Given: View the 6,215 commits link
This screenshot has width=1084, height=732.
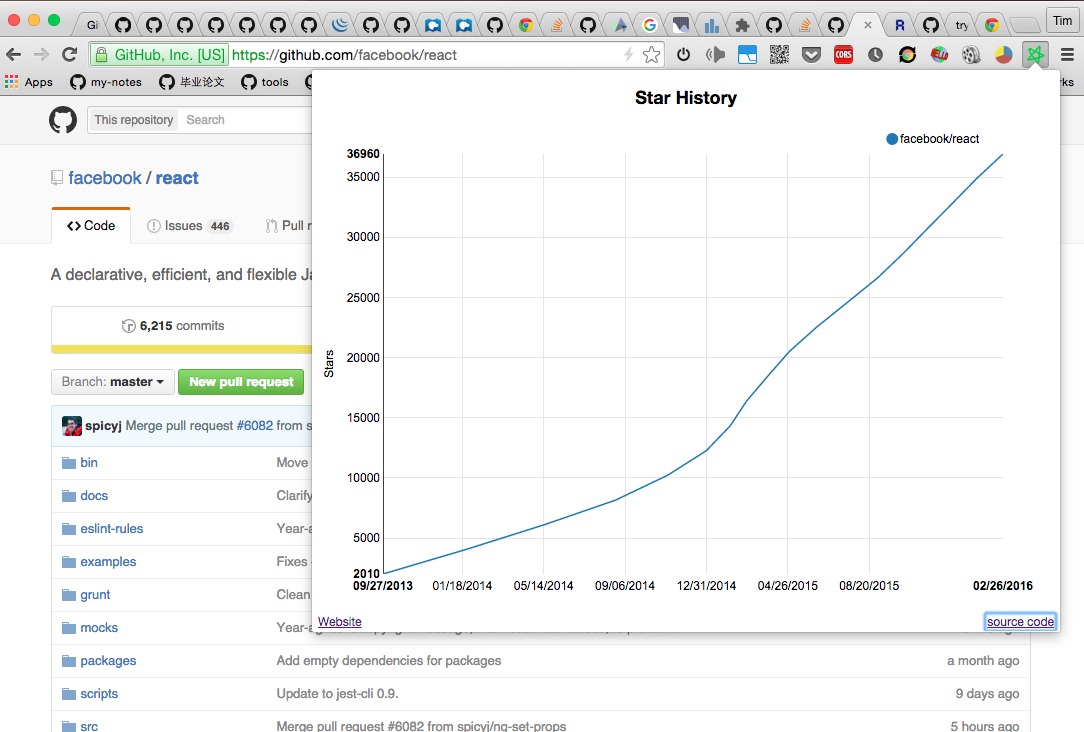Looking at the screenshot, I should (174, 326).
